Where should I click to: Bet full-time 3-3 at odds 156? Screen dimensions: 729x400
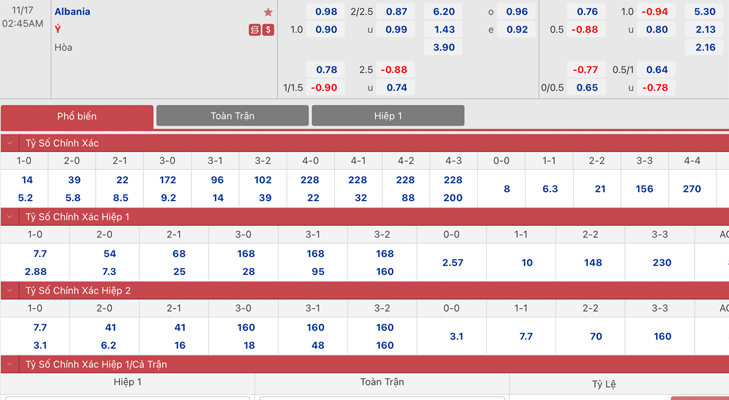point(644,189)
